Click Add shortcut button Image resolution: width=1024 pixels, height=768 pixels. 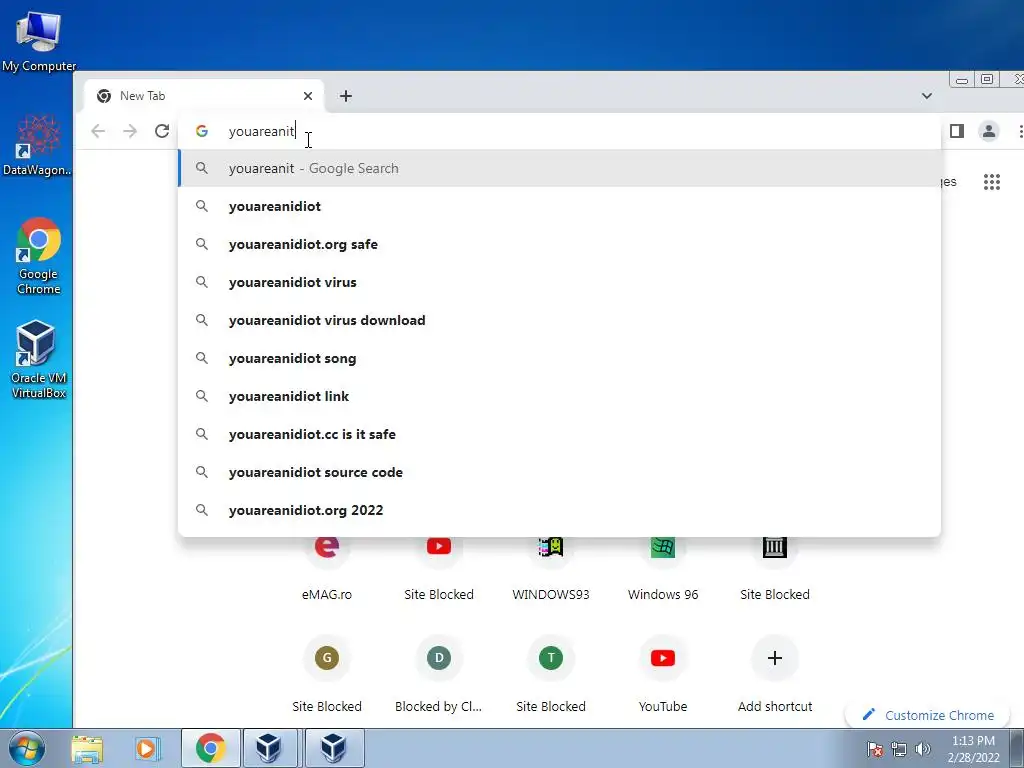click(x=775, y=676)
